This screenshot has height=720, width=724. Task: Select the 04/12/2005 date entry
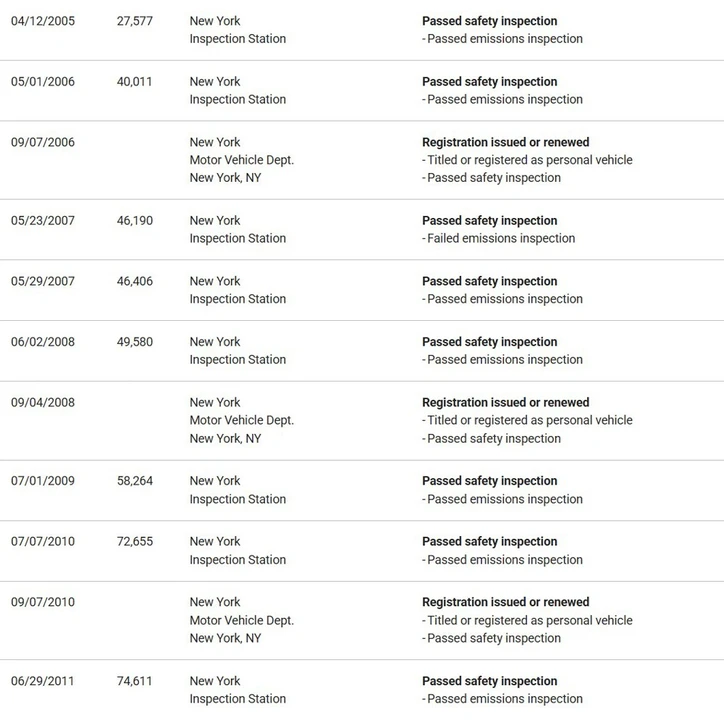(x=42, y=21)
